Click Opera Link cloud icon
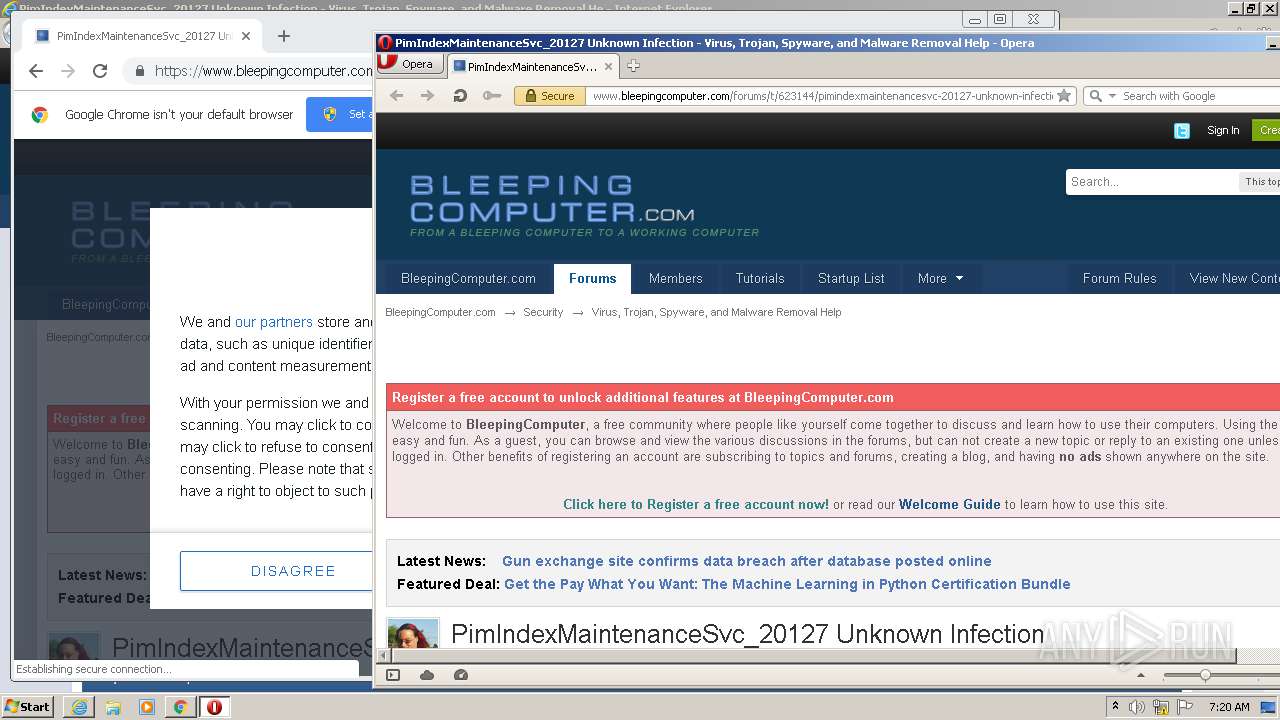The width and height of the screenshot is (1280, 720). click(427, 675)
